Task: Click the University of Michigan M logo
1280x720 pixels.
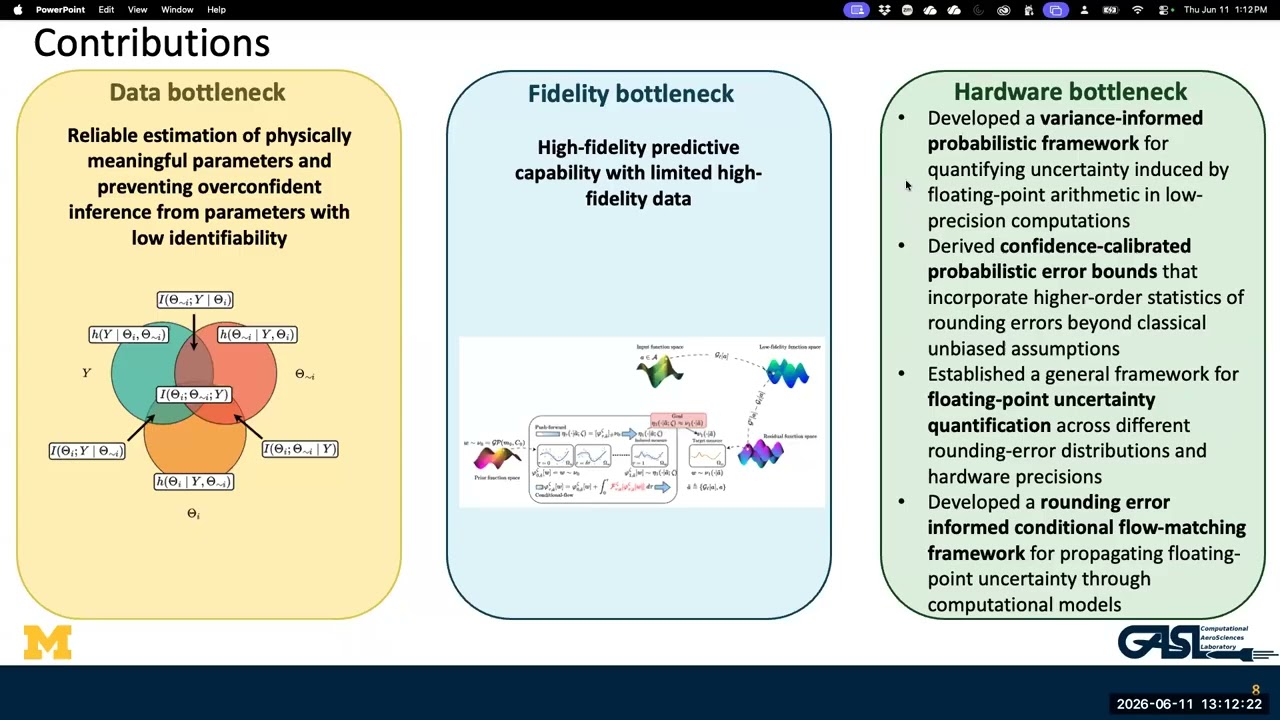Action: click(x=48, y=643)
